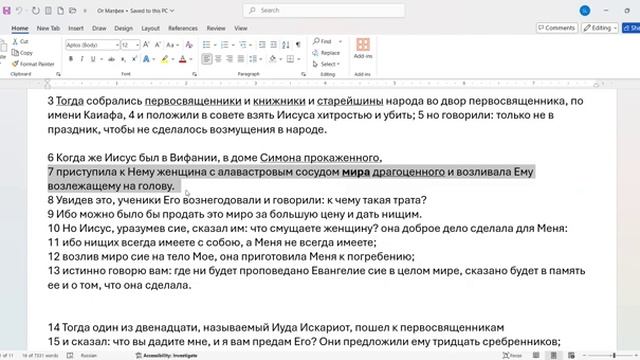640x360 pixels.
Task: Undo the last action
Action: tap(19, 11)
